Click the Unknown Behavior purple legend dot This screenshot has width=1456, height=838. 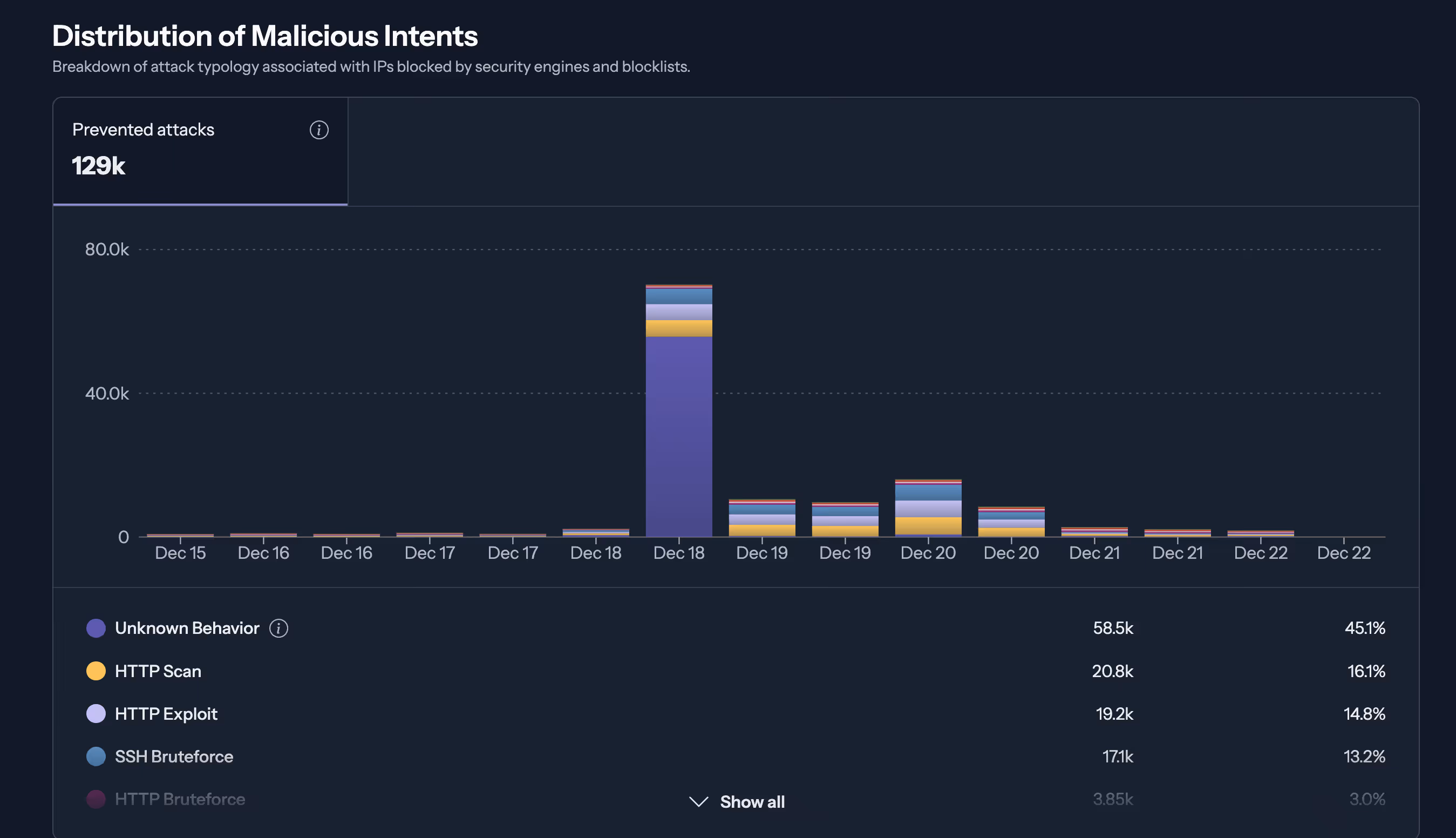(x=96, y=628)
